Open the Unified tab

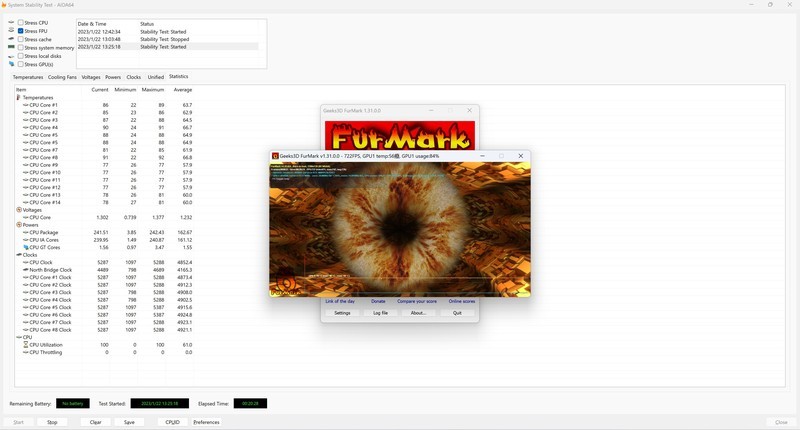[156, 77]
